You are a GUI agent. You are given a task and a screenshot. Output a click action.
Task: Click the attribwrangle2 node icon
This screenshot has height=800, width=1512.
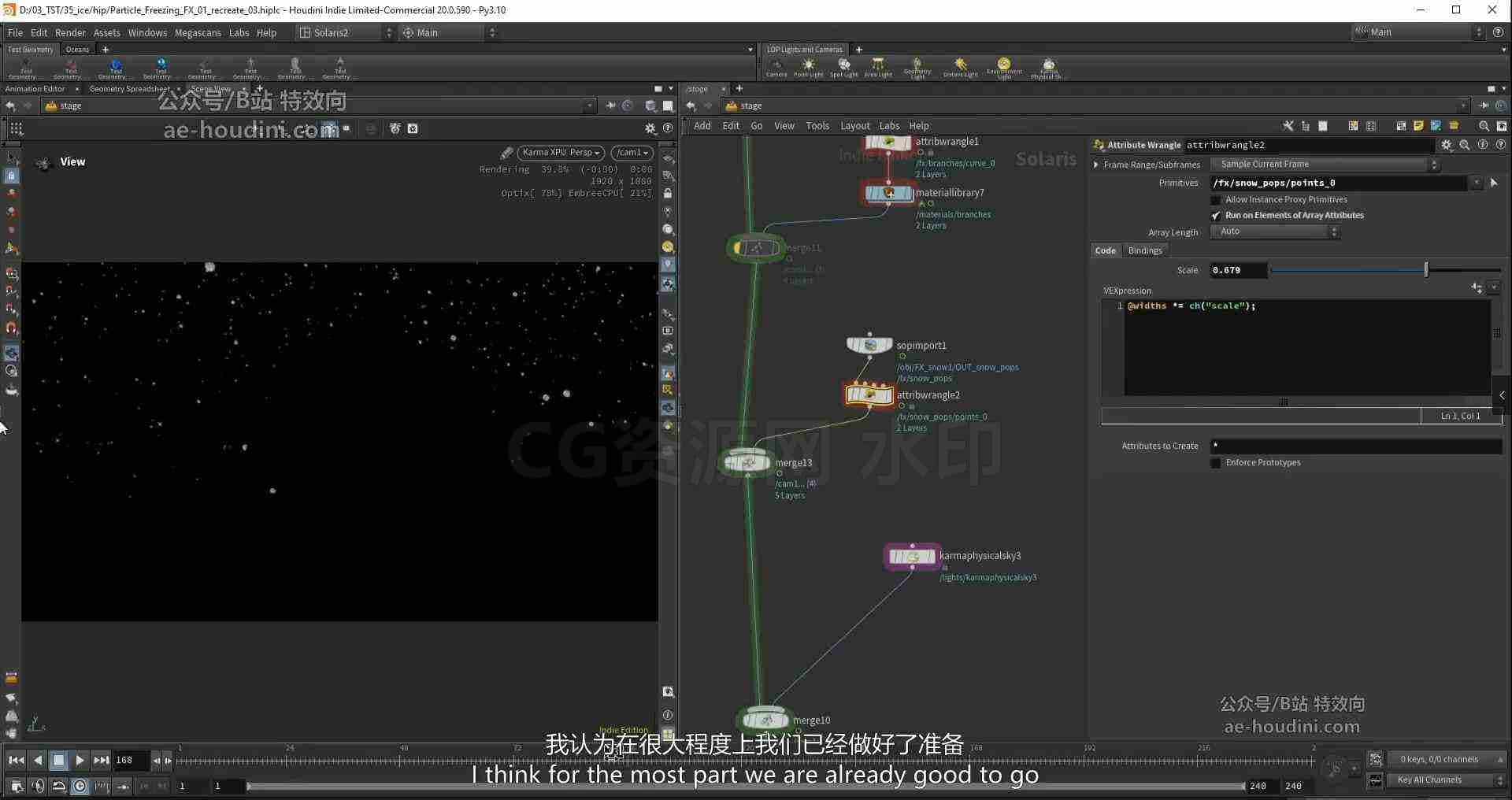click(x=869, y=394)
